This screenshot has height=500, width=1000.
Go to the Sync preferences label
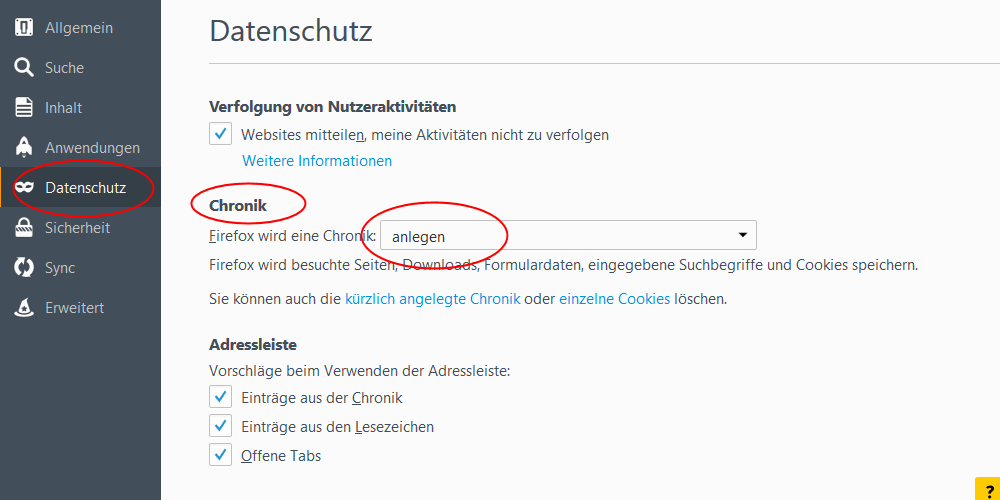click(60, 268)
